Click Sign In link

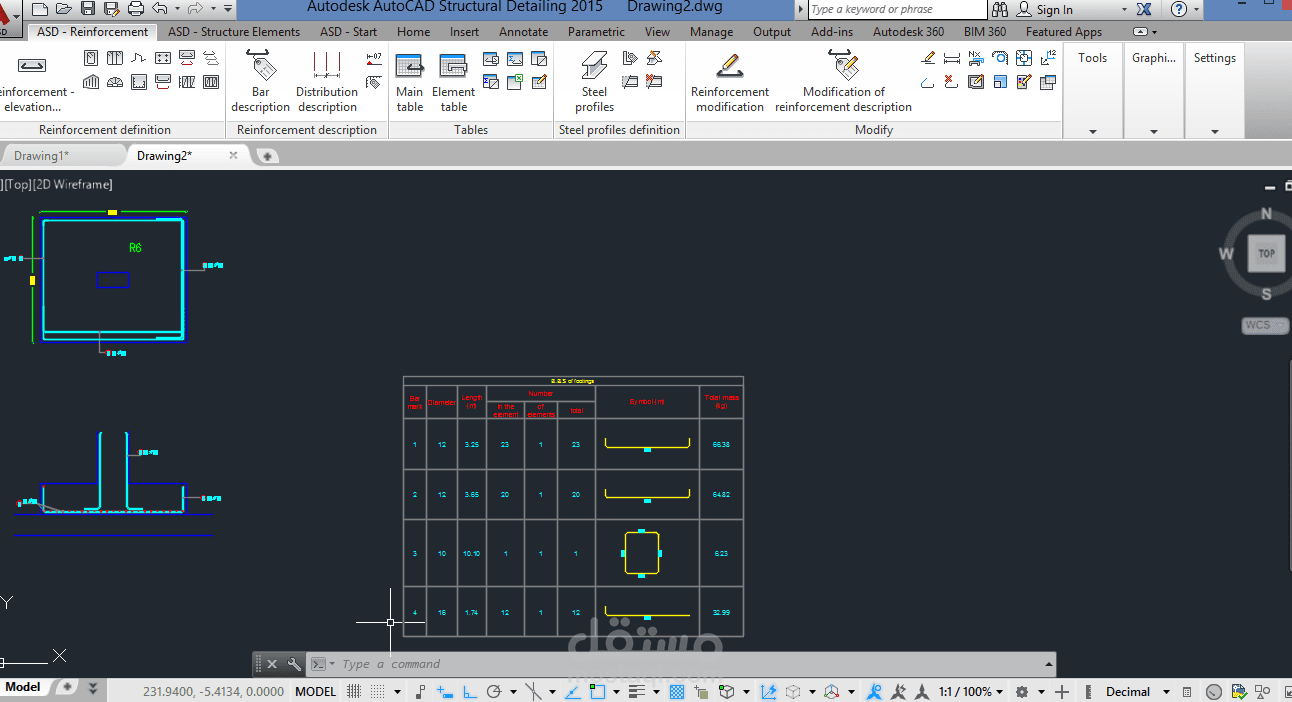pyautogui.click(x=1054, y=9)
